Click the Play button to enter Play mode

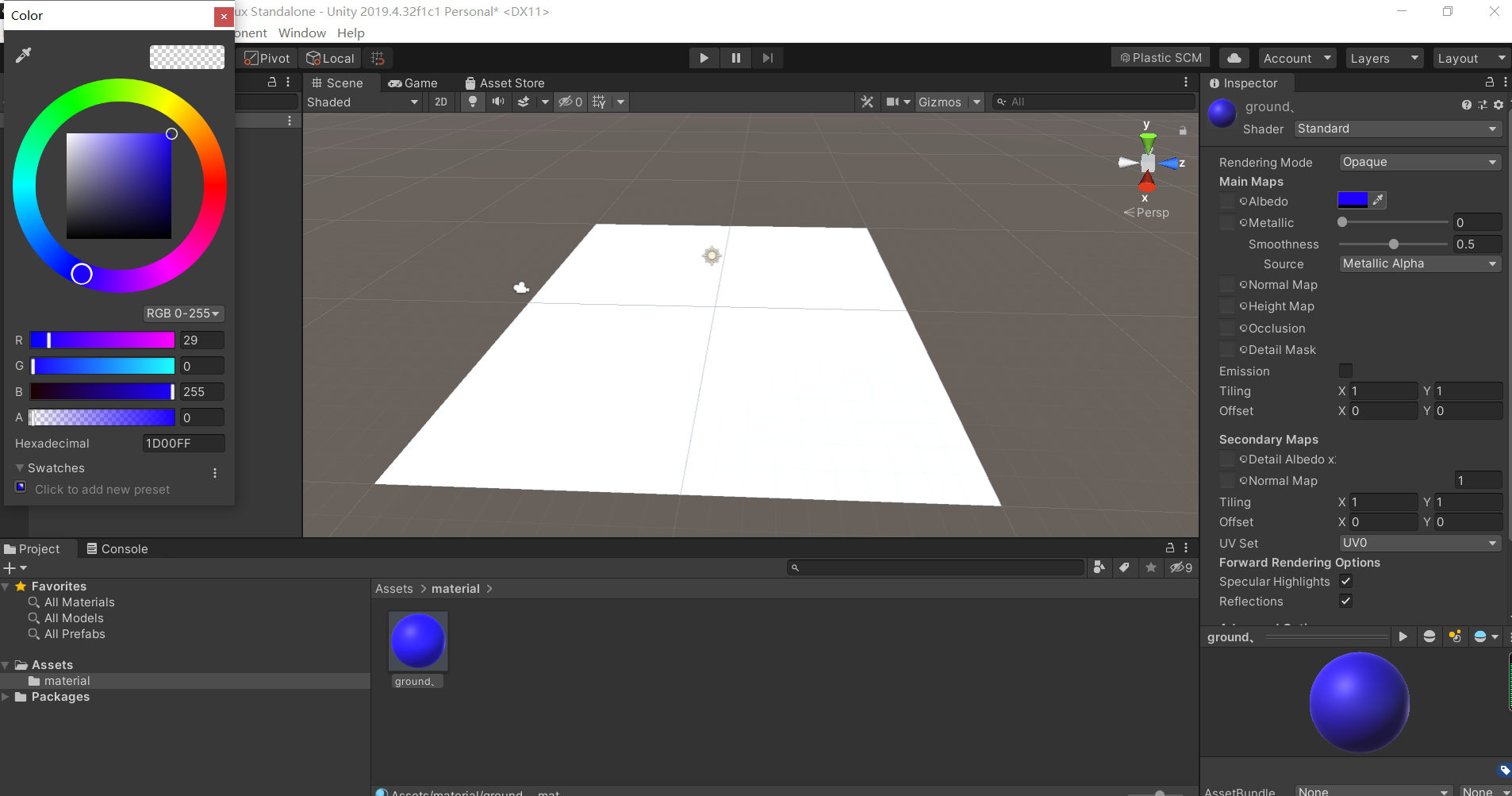tap(704, 57)
